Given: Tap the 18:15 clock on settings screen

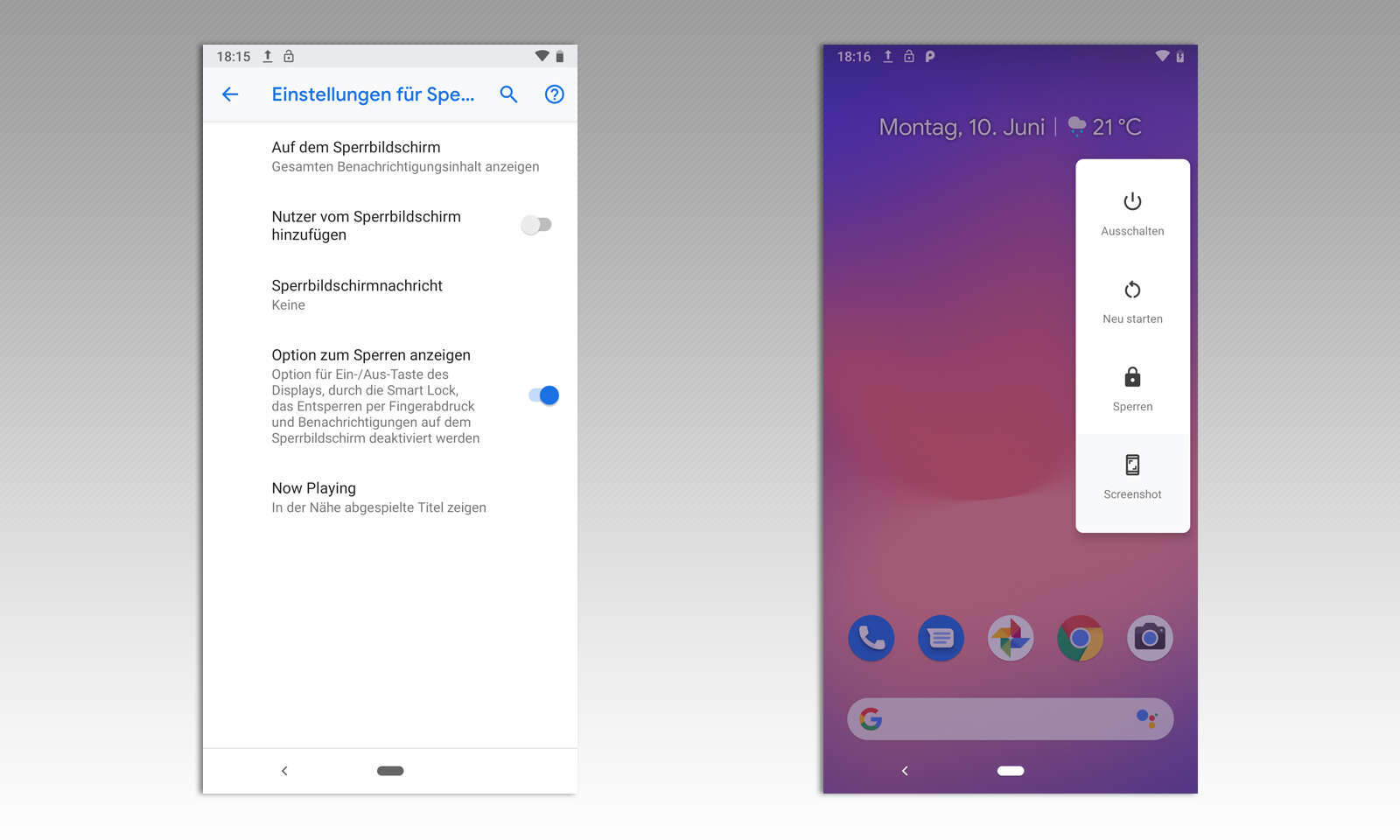Looking at the screenshot, I should pos(234,56).
